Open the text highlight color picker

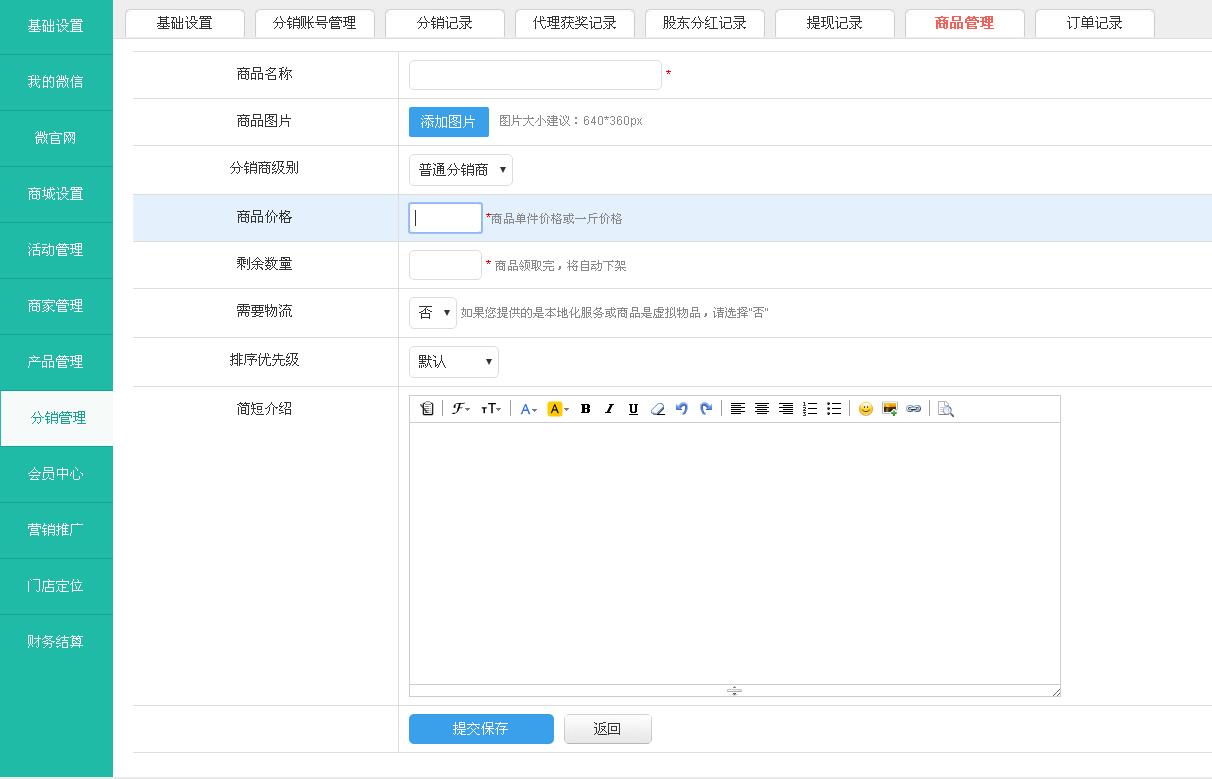pos(558,409)
